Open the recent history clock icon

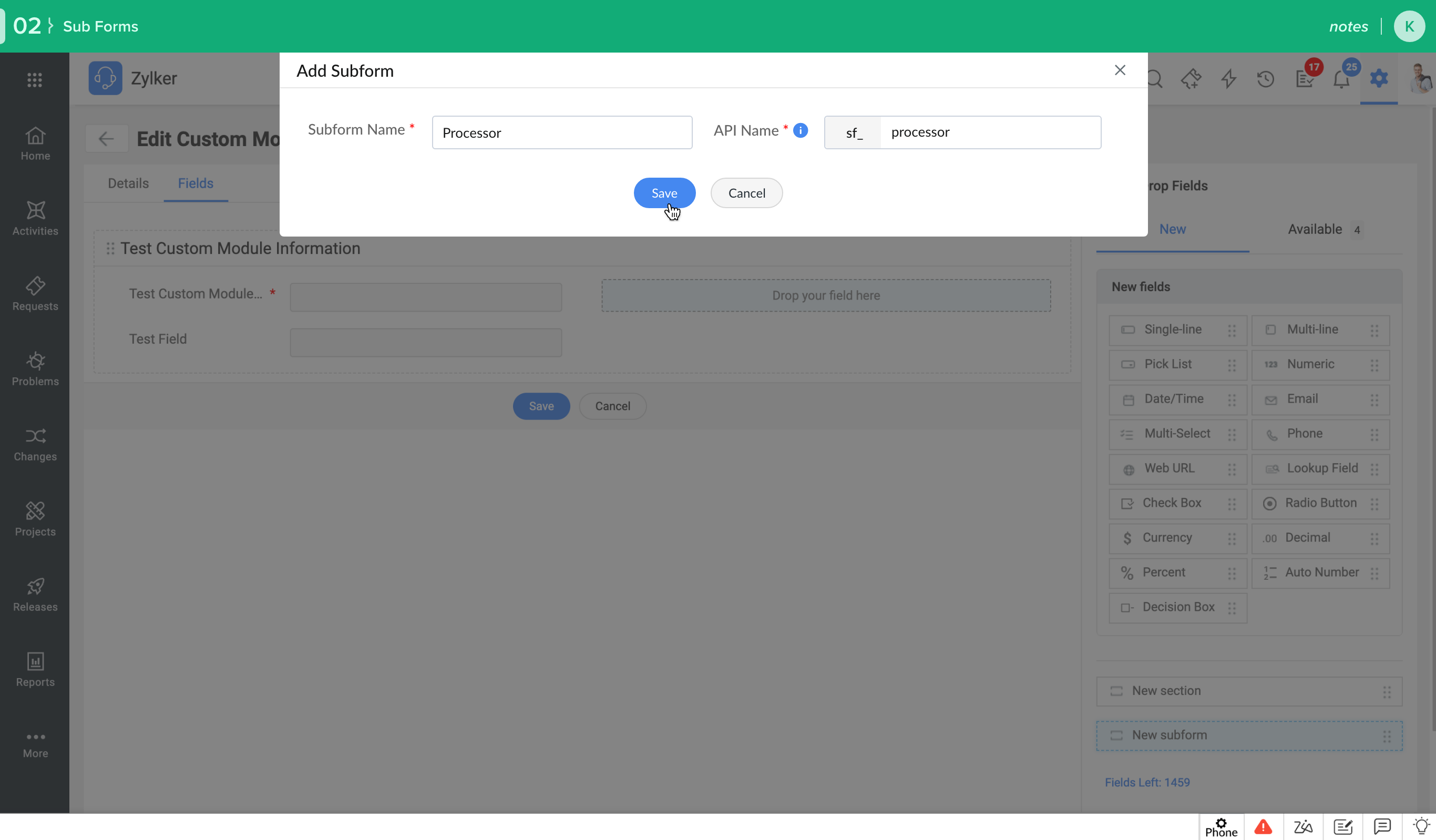1265,79
